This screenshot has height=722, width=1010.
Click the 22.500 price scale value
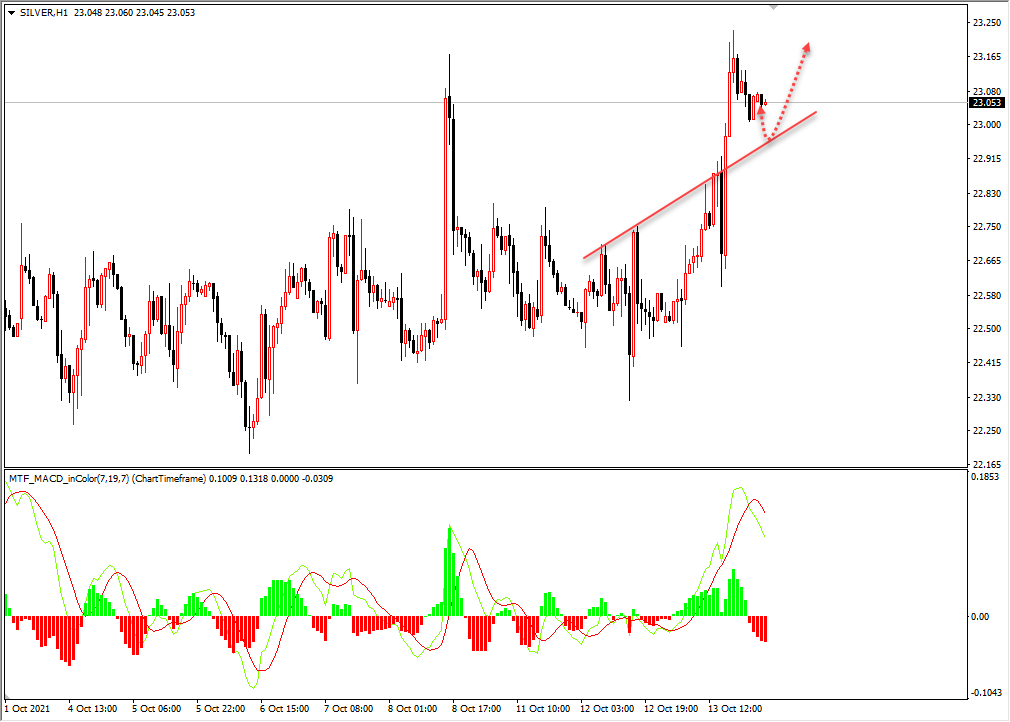pos(987,328)
